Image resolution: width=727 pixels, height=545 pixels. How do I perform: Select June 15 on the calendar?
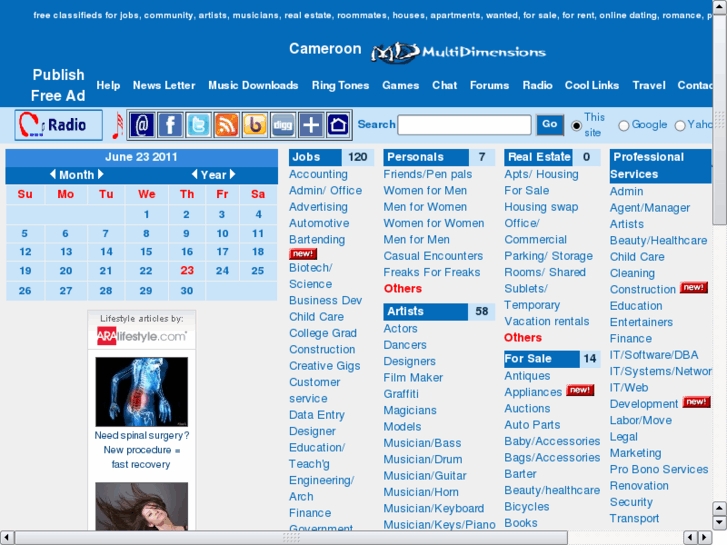pos(146,251)
